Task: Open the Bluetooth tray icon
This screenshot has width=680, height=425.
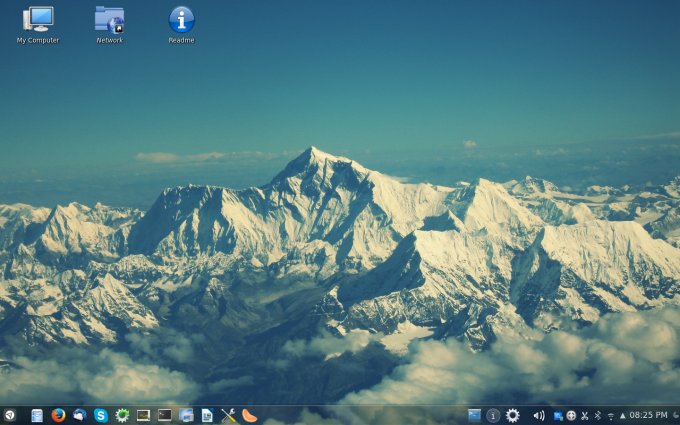Action: tap(598, 415)
